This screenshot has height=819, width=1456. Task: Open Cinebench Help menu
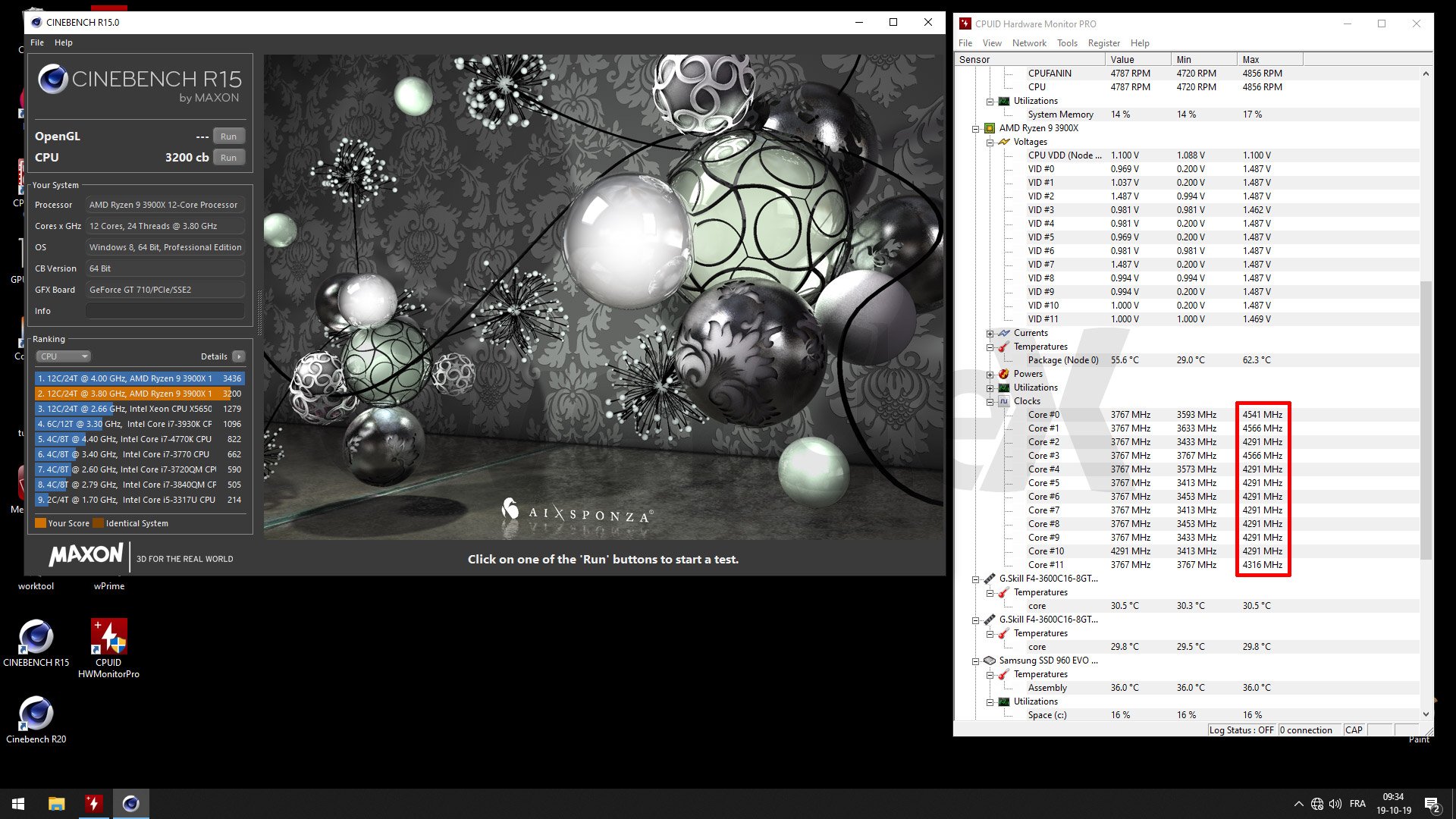click(64, 42)
